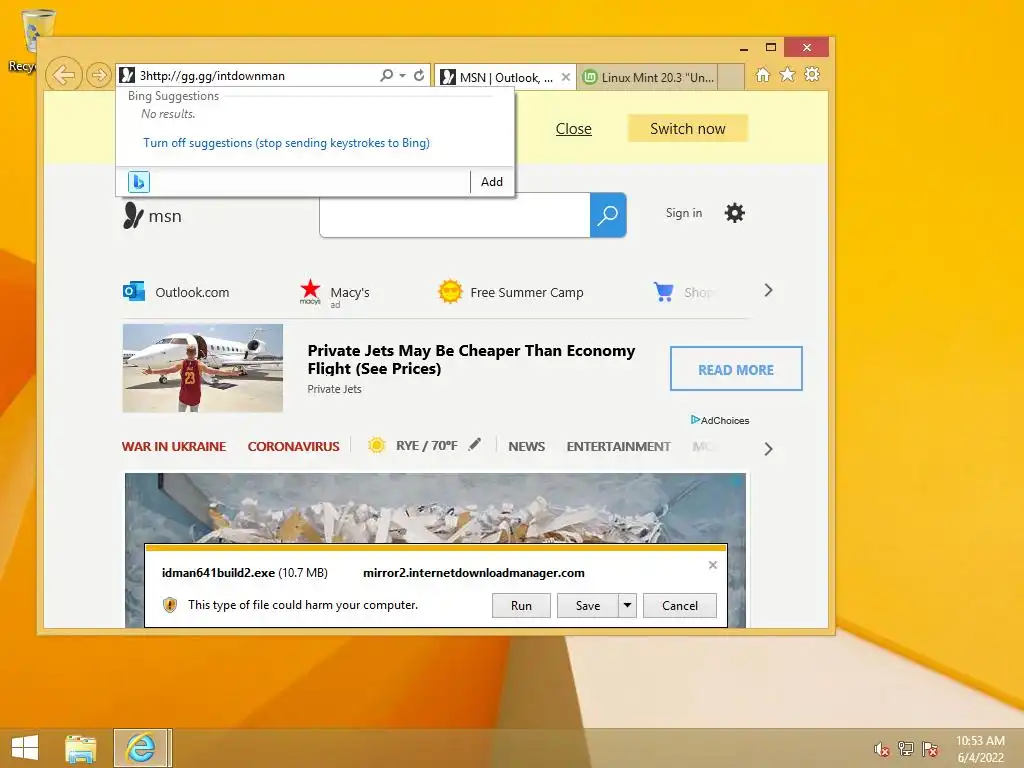1024x768 pixels.
Task: Open Favorites with the star icon
Action: click(x=788, y=74)
